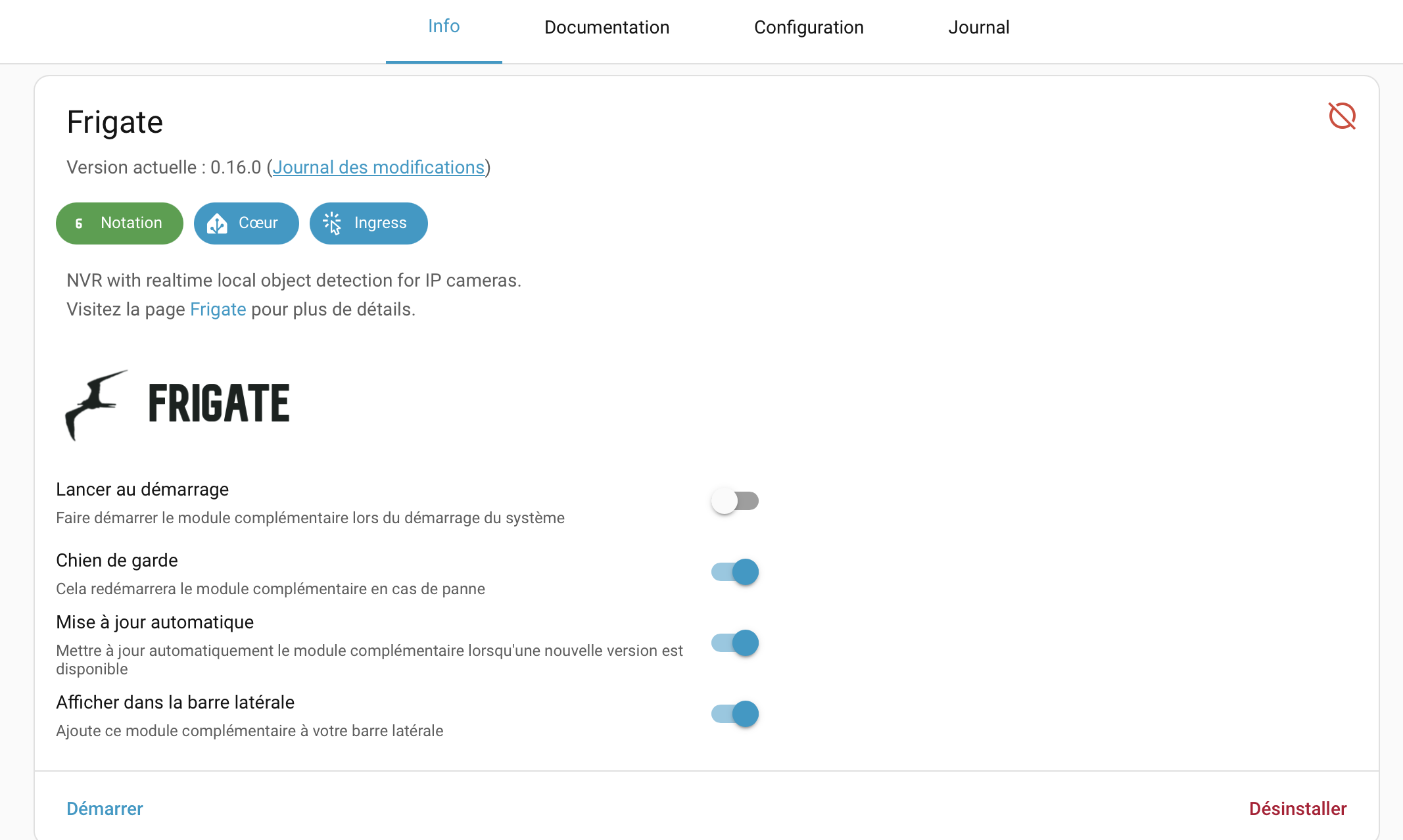Click the cursor icon in the Ingress chip
The width and height of the screenshot is (1403, 840).
(x=333, y=223)
